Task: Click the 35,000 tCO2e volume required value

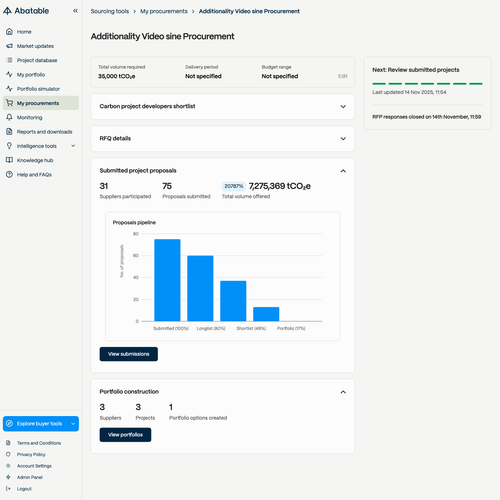Action: [117, 76]
